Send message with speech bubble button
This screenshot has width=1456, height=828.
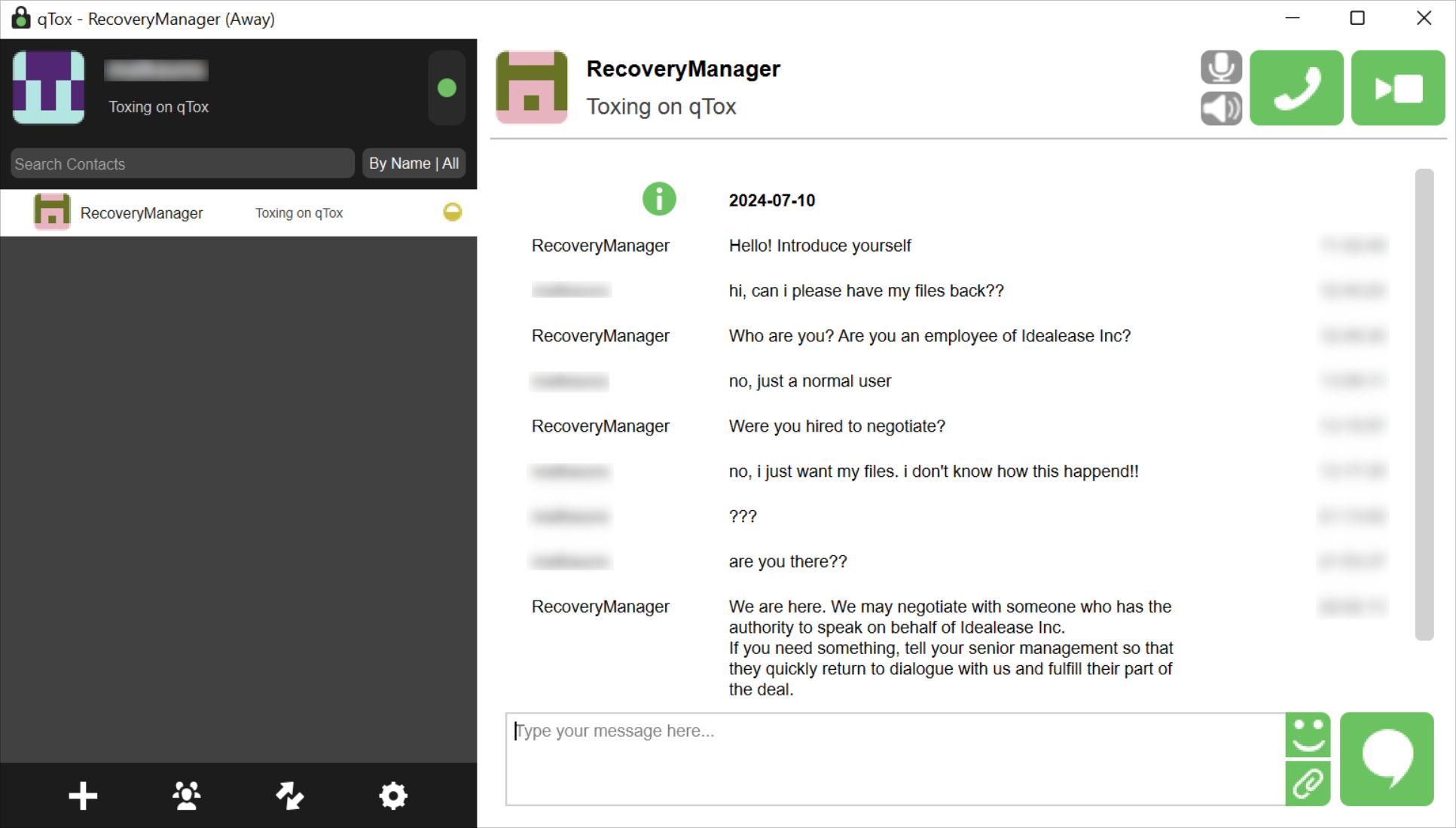[x=1386, y=759]
